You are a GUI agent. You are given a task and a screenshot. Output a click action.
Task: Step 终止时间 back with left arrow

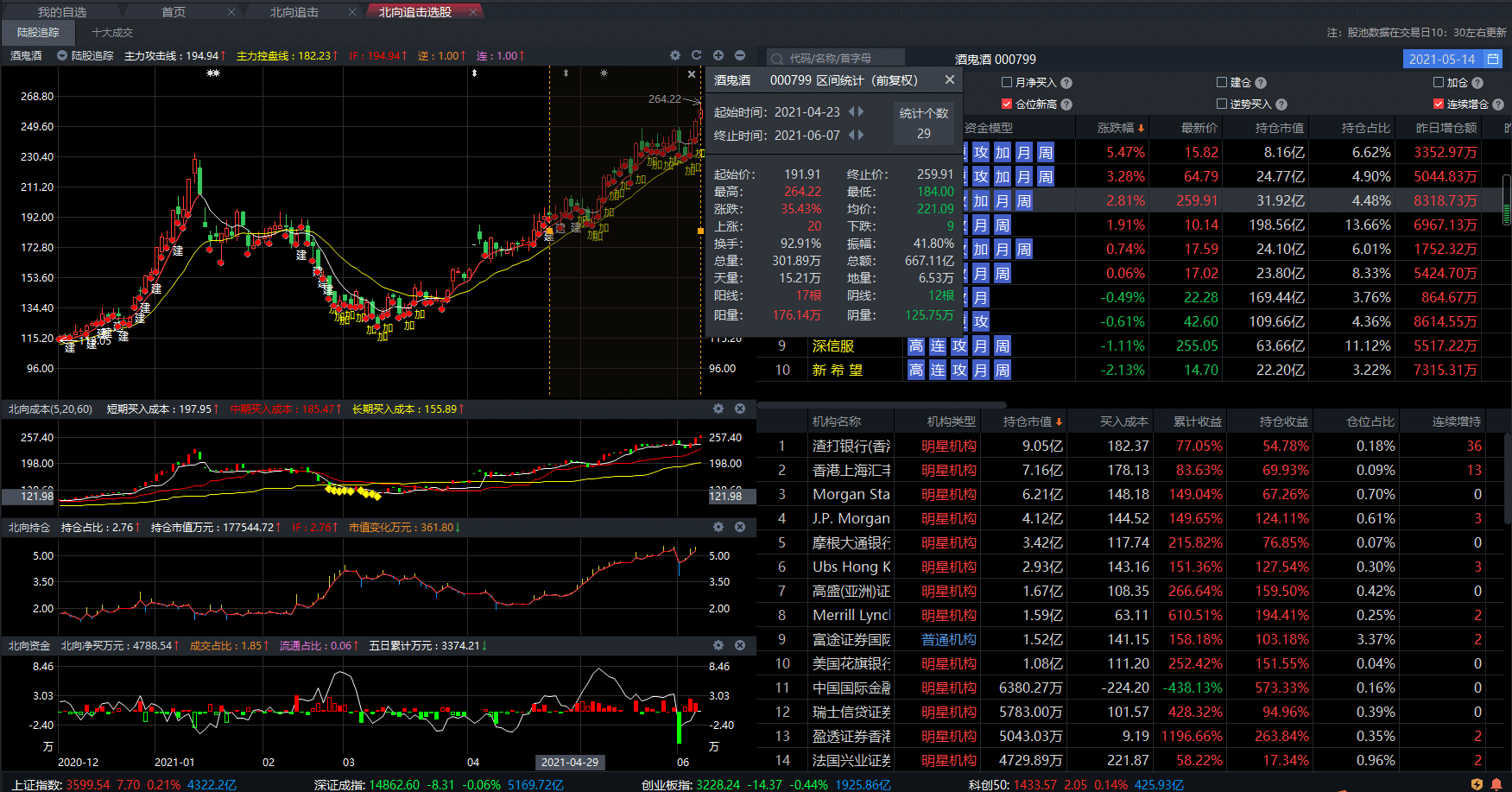(x=851, y=135)
